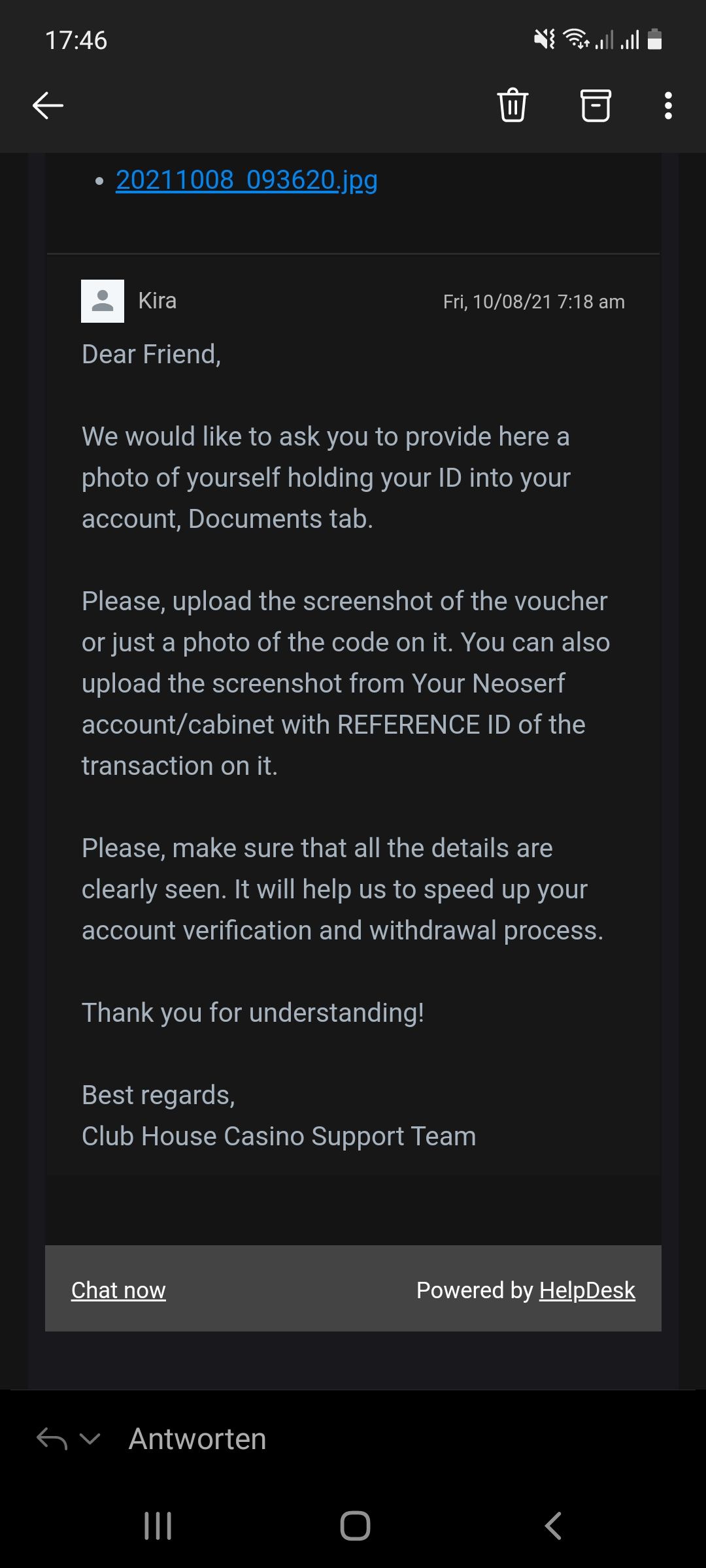This screenshot has width=706, height=1568.
Task: Open the three-dot overflow menu
Action: pos(667,105)
